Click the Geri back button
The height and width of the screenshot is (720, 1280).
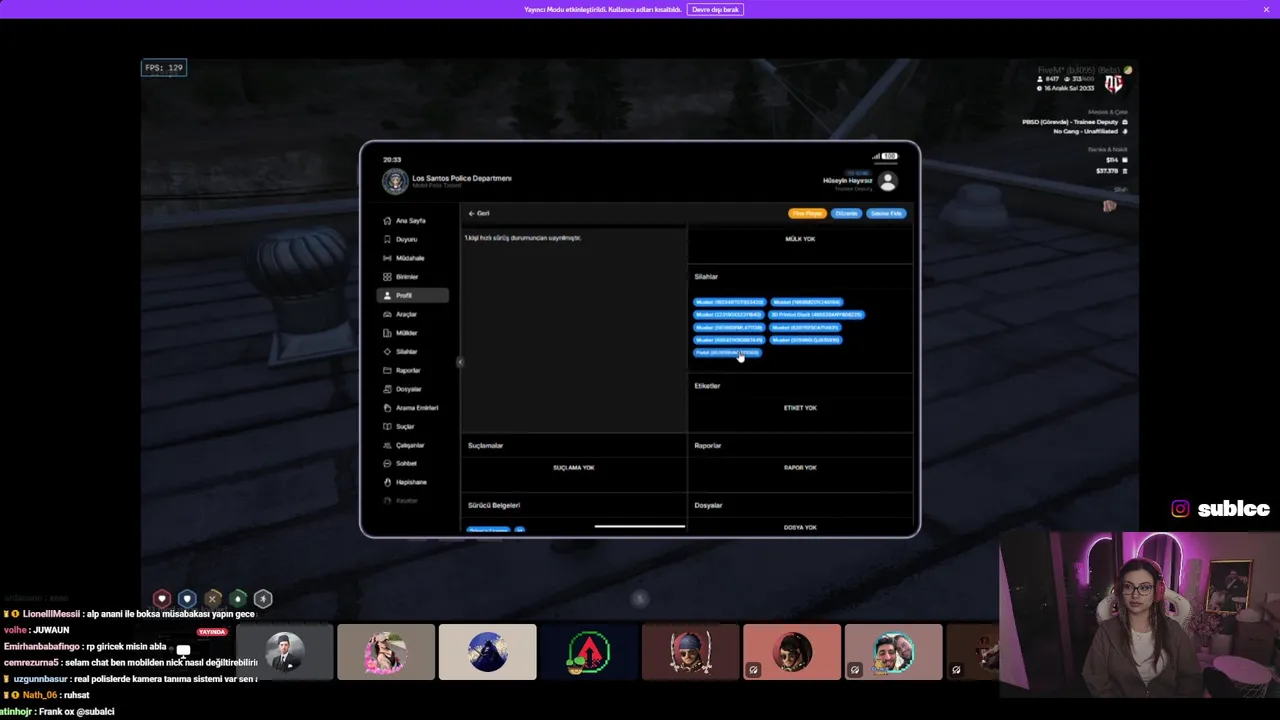click(x=479, y=213)
